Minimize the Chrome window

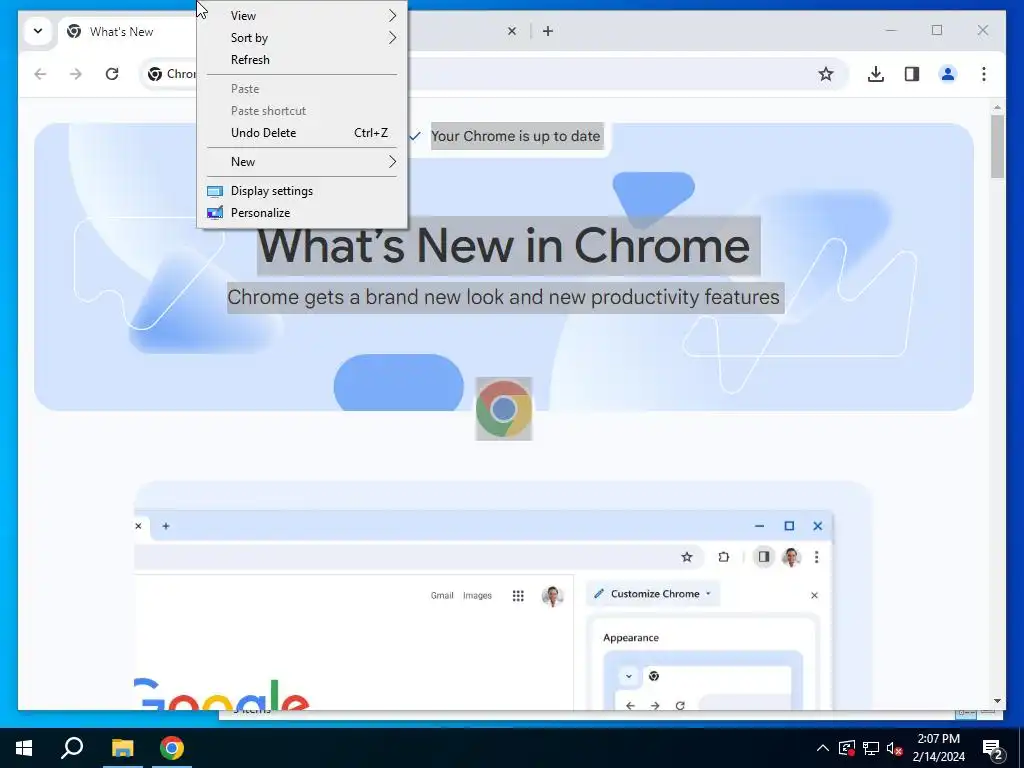point(891,30)
